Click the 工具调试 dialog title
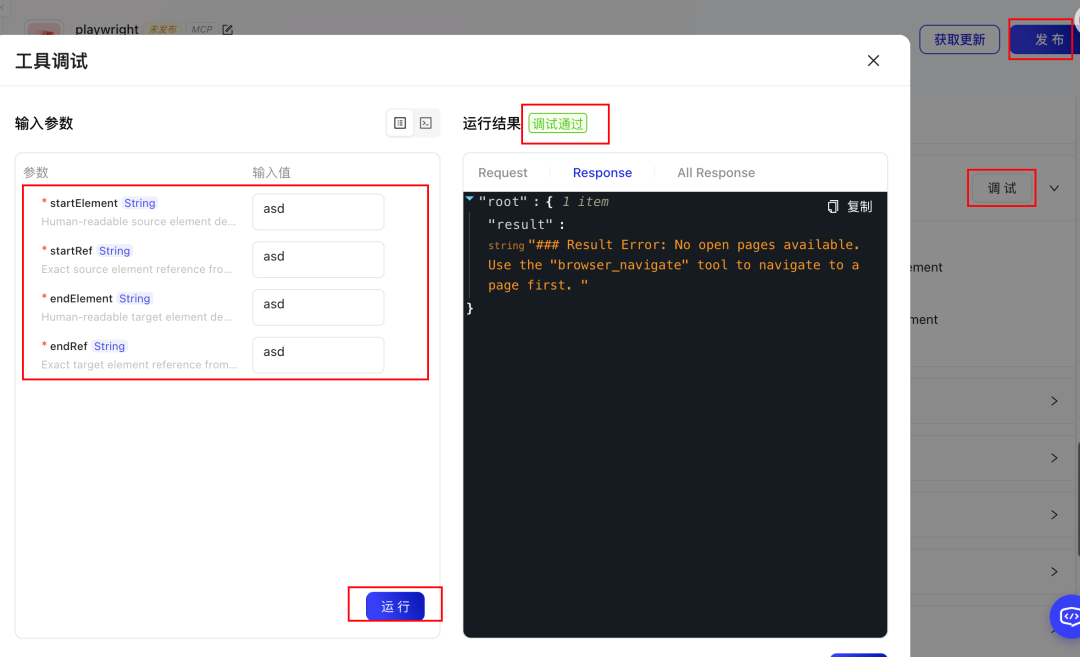The width and height of the screenshot is (1080, 657). pos(52,61)
